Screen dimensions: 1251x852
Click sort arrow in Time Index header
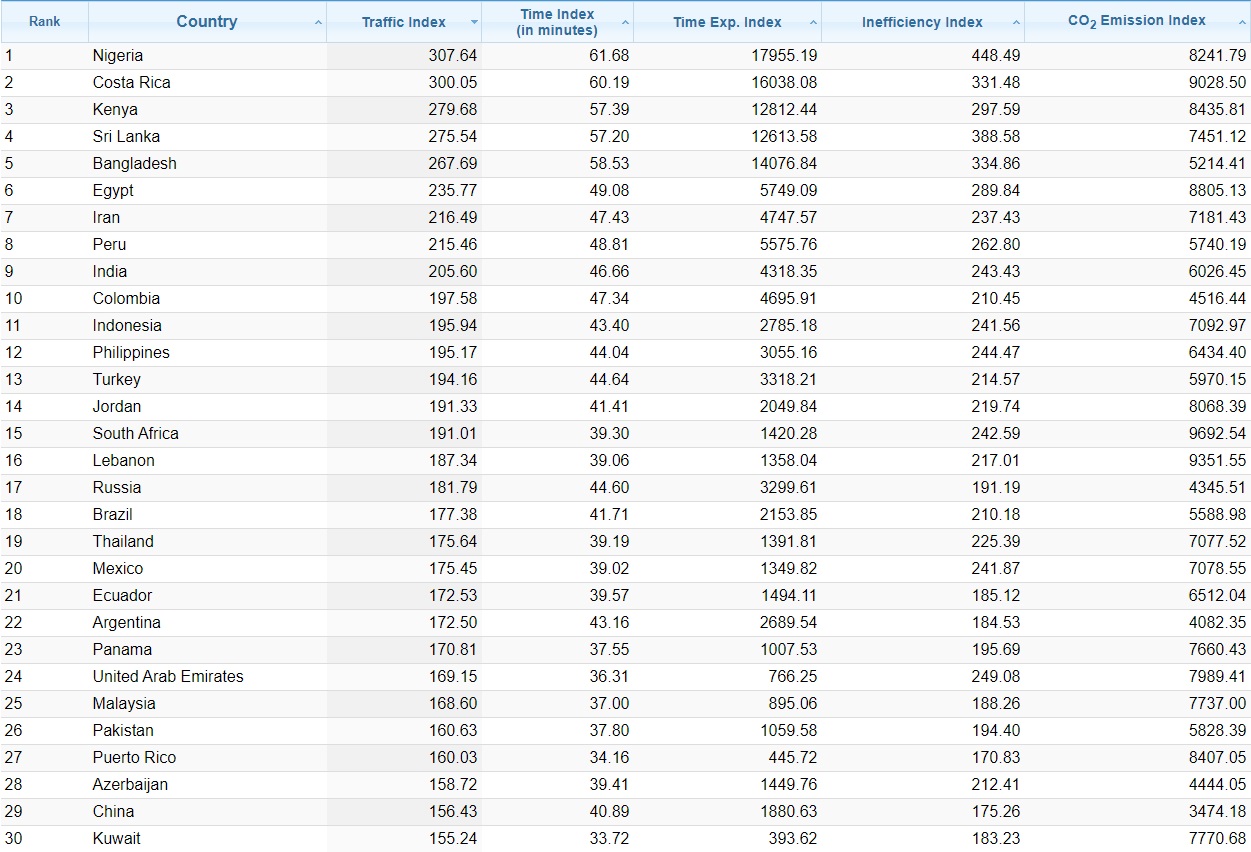[x=625, y=22]
